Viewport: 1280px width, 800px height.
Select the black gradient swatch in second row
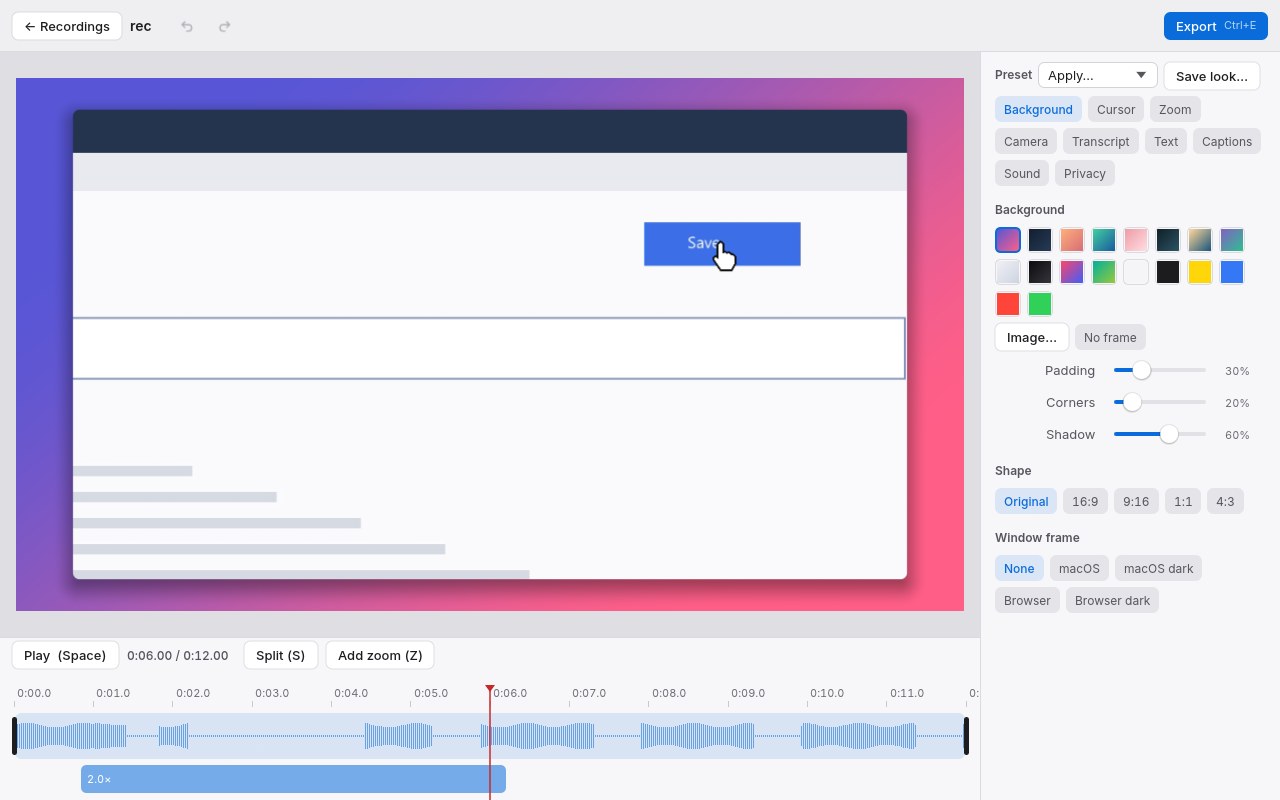pyautogui.click(x=1040, y=272)
